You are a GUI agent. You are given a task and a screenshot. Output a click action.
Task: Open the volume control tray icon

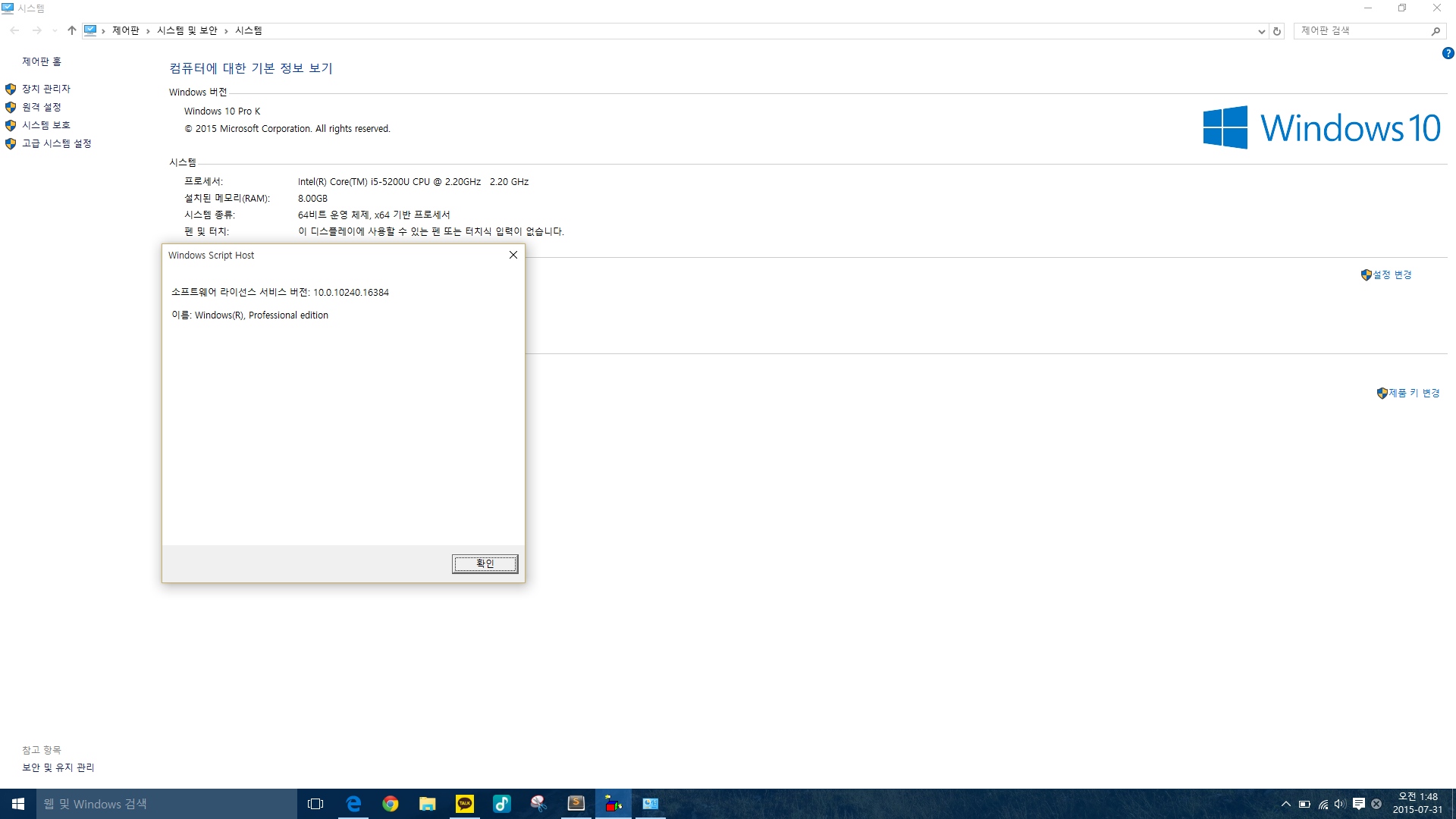pos(1341,804)
